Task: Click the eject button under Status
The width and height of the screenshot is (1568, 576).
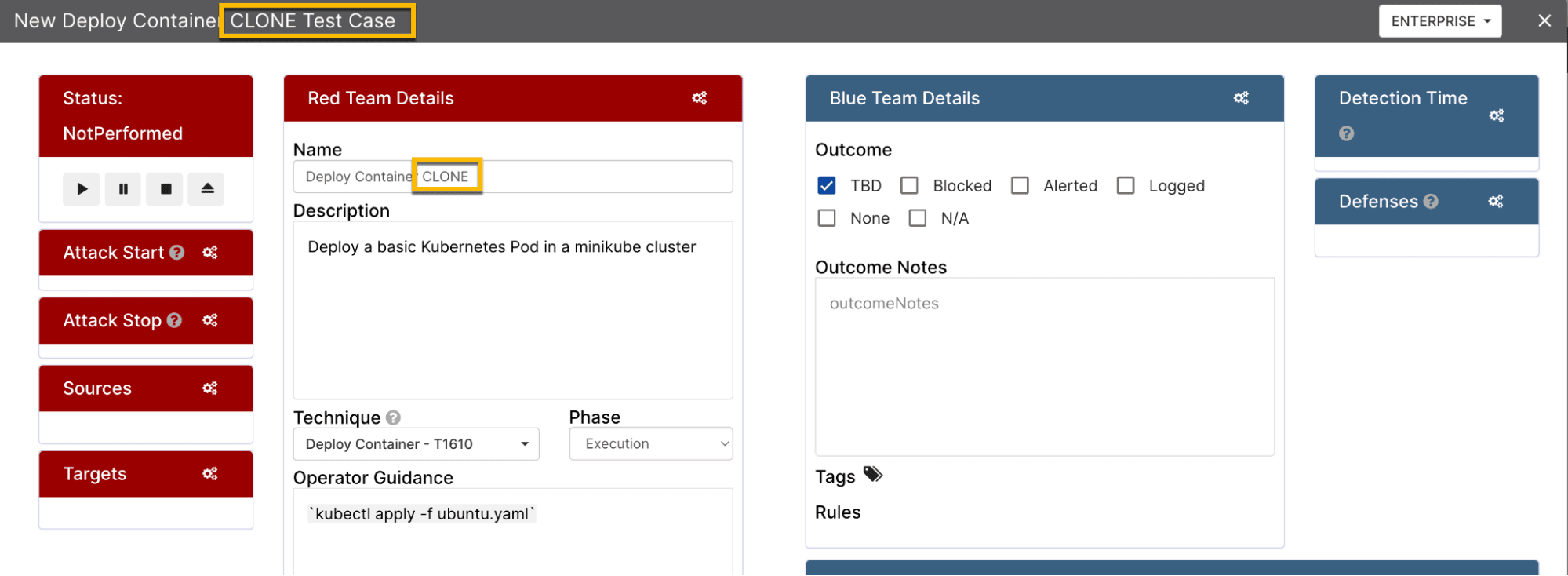Action: pyautogui.click(x=207, y=189)
